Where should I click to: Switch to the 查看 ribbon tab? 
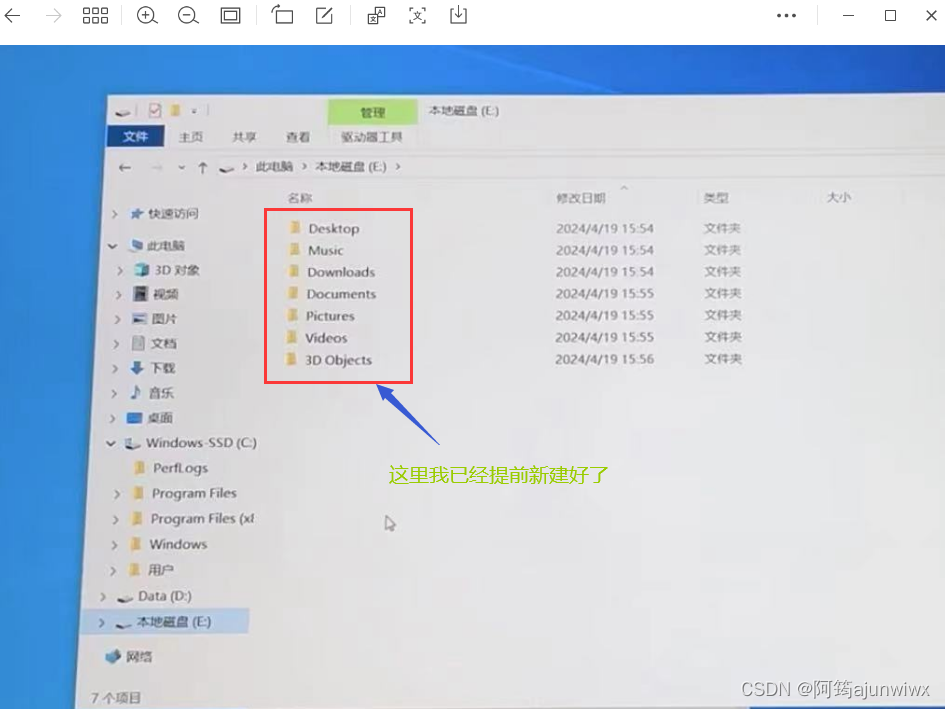tap(298, 137)
